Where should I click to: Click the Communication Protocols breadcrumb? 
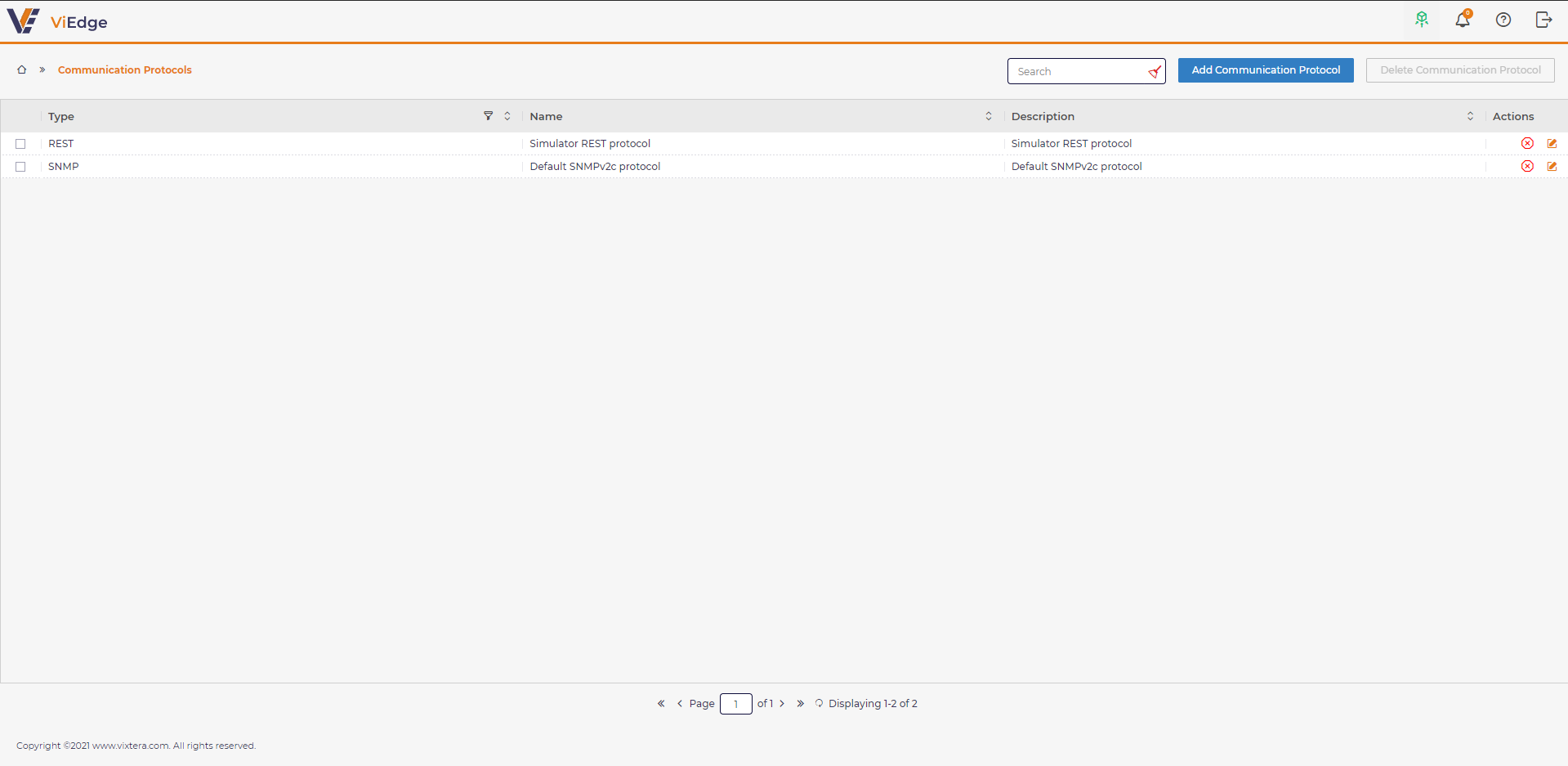click(125, 69)
